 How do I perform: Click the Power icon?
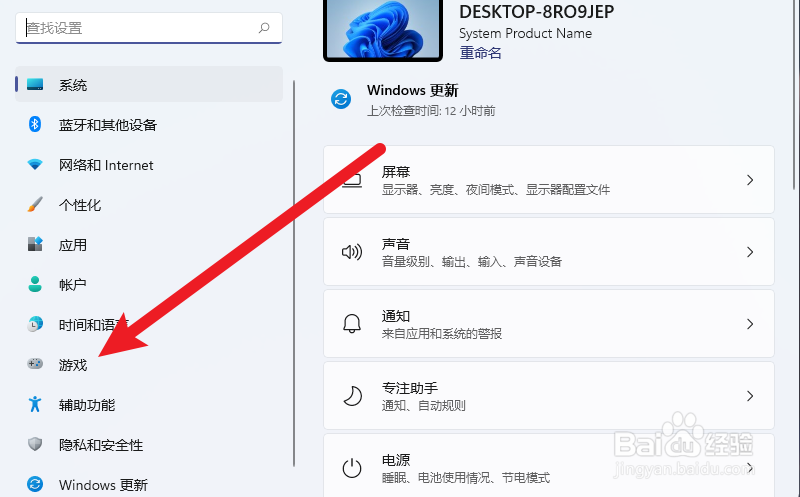click(x=352, y=468)
